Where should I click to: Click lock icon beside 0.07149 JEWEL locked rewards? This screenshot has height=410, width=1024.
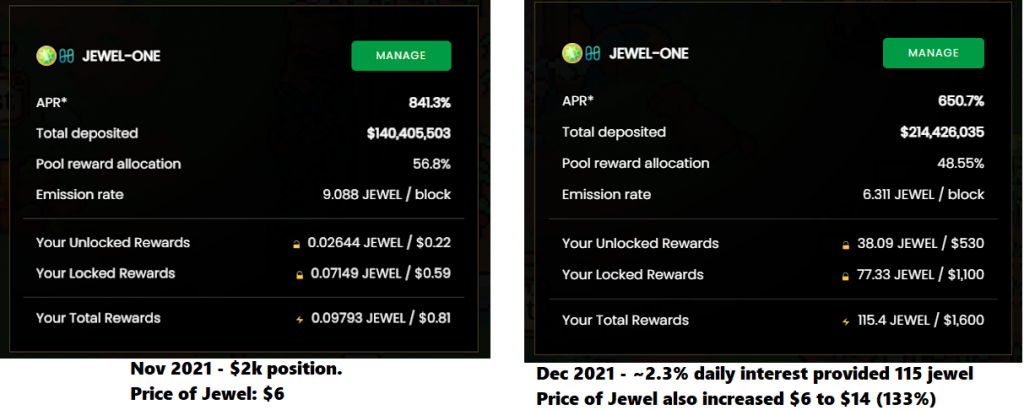pyautogui.click(x=298, y=275)
